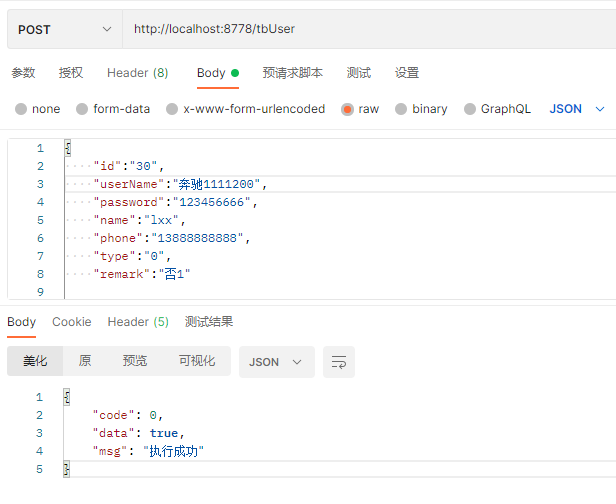The height and width of the screenshot is (504, 616).
Task: Select the binary radio button
Action: coord(401,109)
